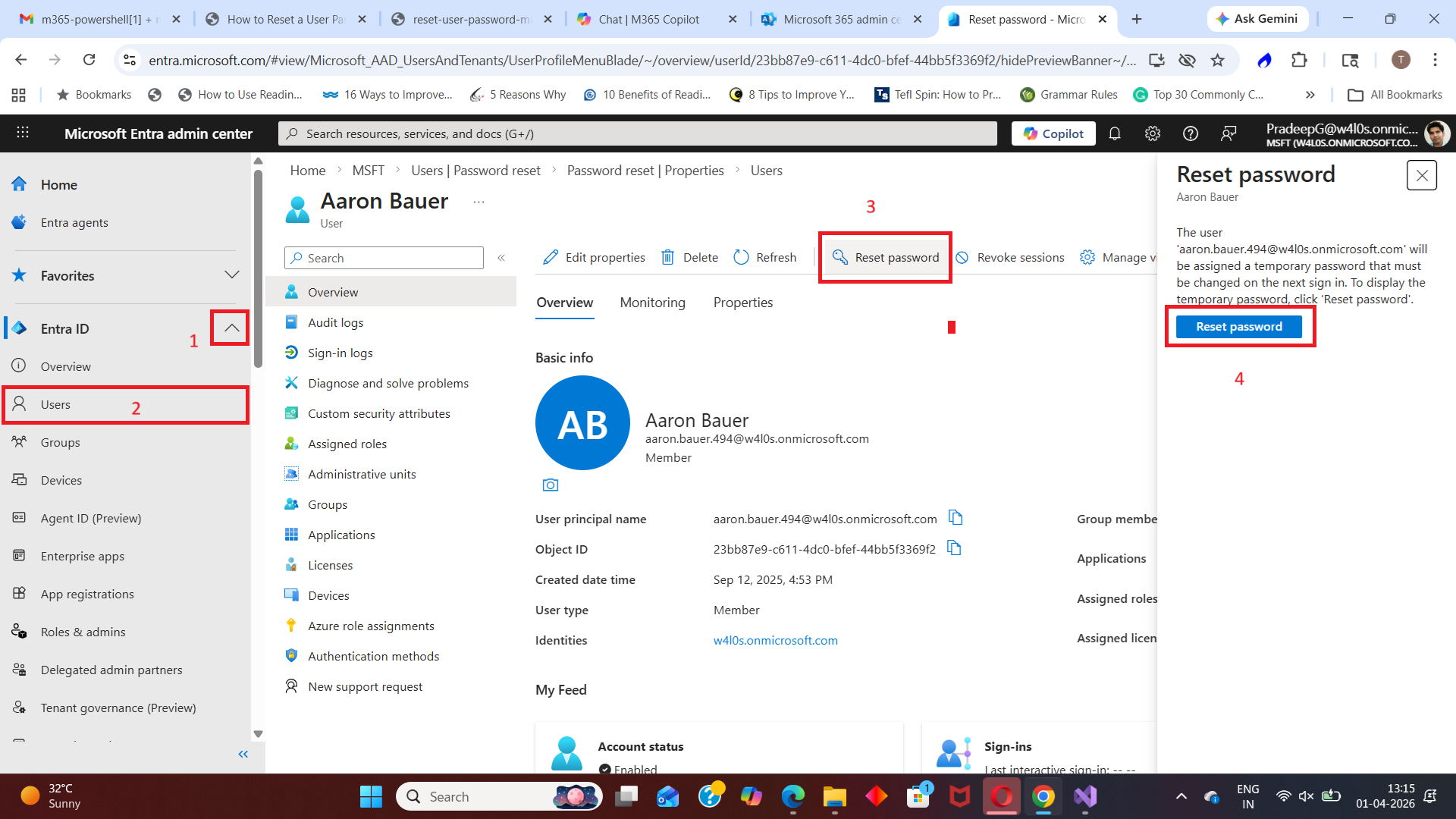Open File Explorer from the taskbar

(x=834, y=797)
